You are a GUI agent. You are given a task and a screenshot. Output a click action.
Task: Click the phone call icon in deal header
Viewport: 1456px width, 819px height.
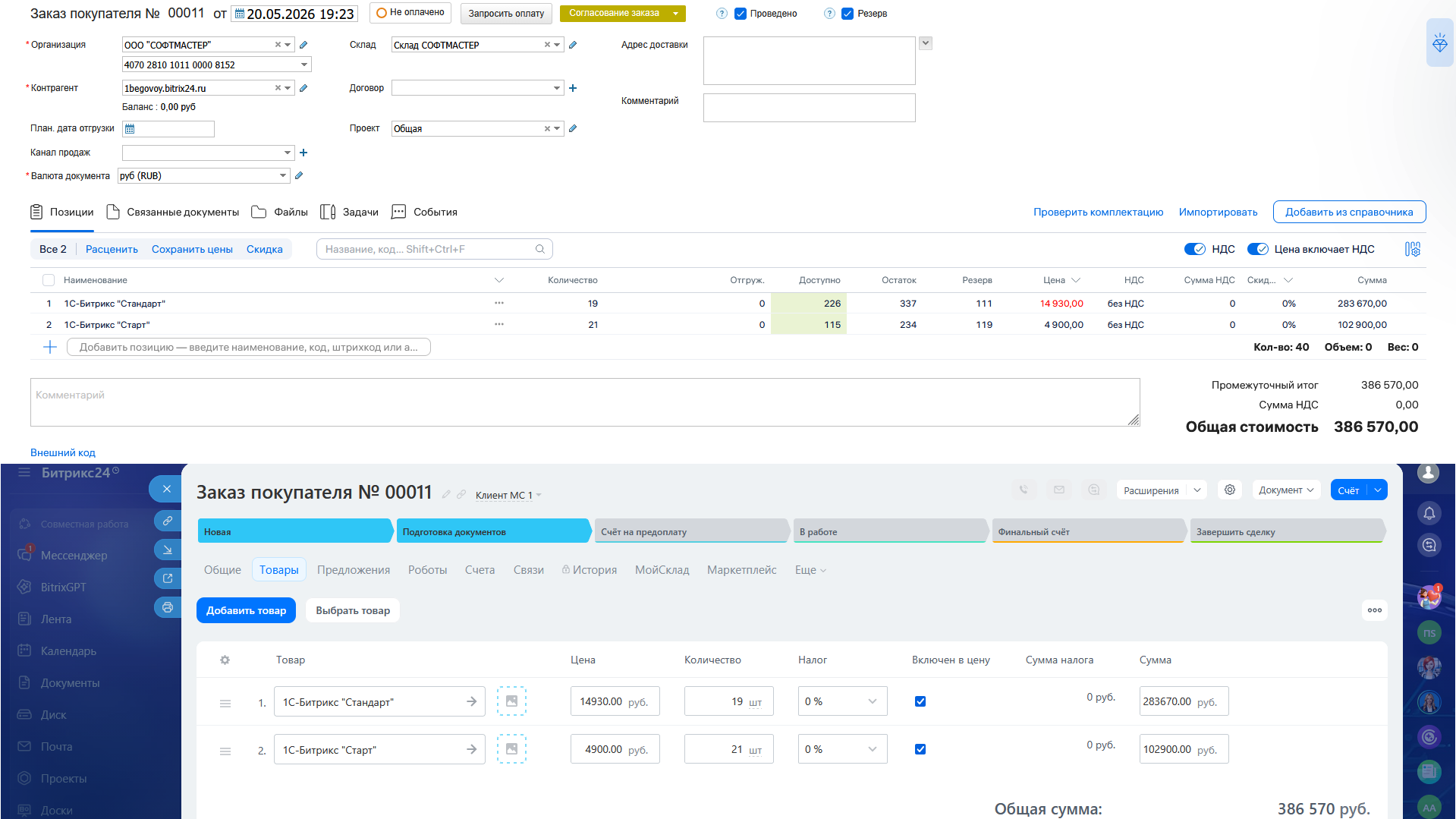(x=1024, y=490)
